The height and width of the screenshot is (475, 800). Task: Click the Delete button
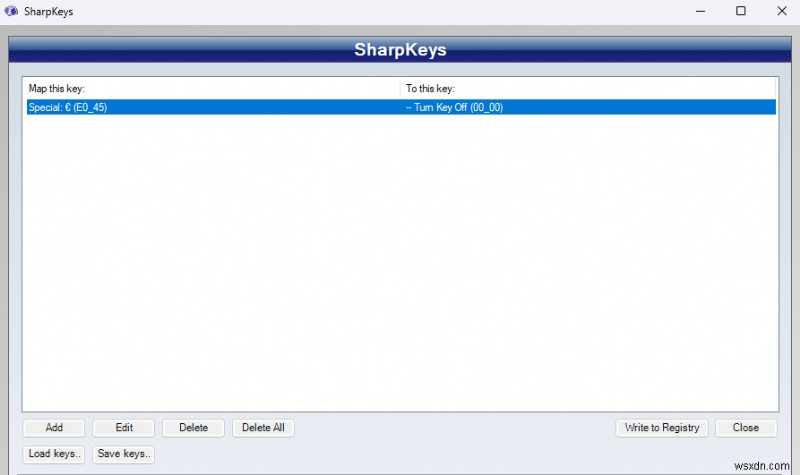tap(193, 428)
